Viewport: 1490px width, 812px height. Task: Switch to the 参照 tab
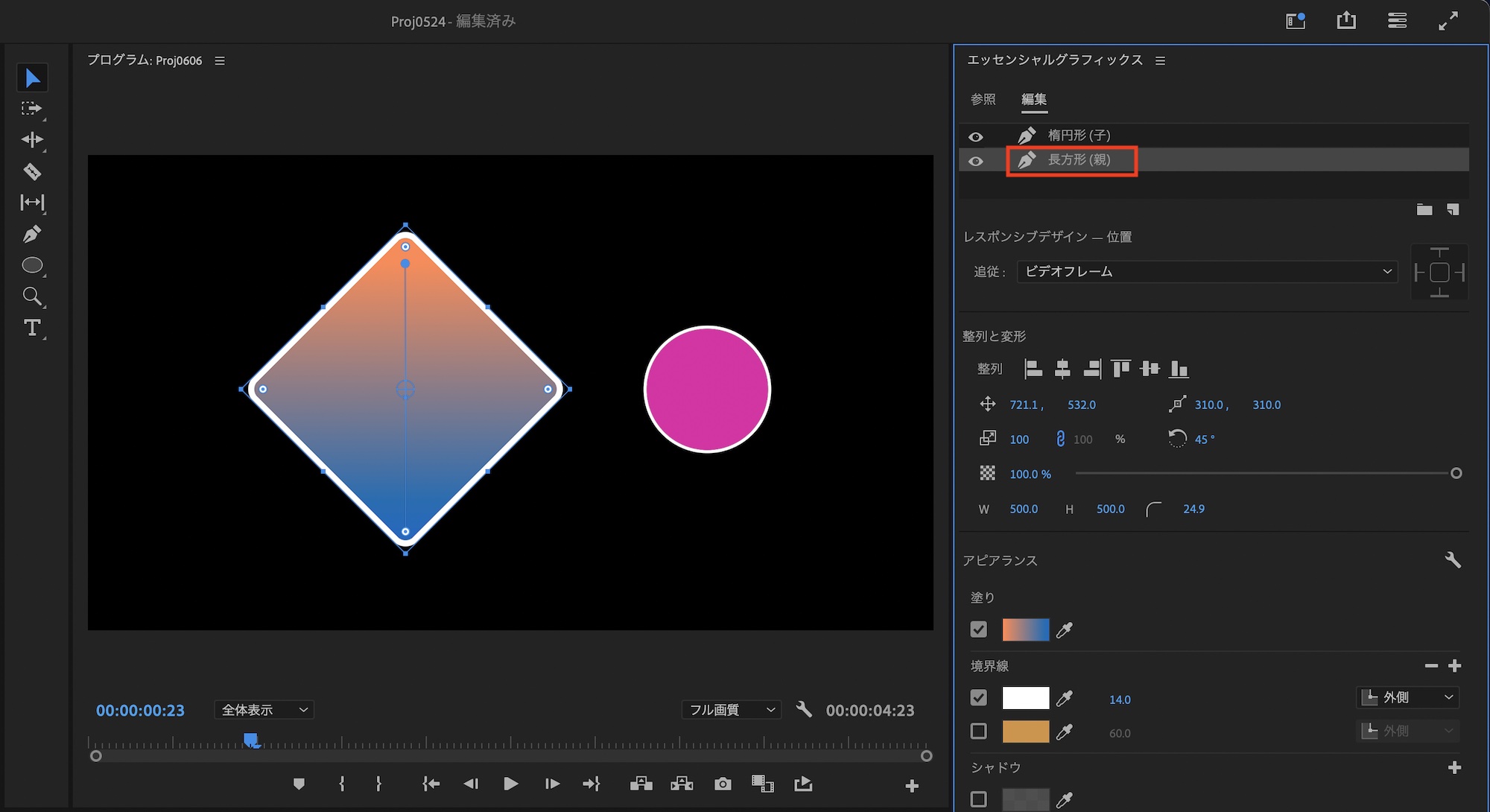point(983,99)
